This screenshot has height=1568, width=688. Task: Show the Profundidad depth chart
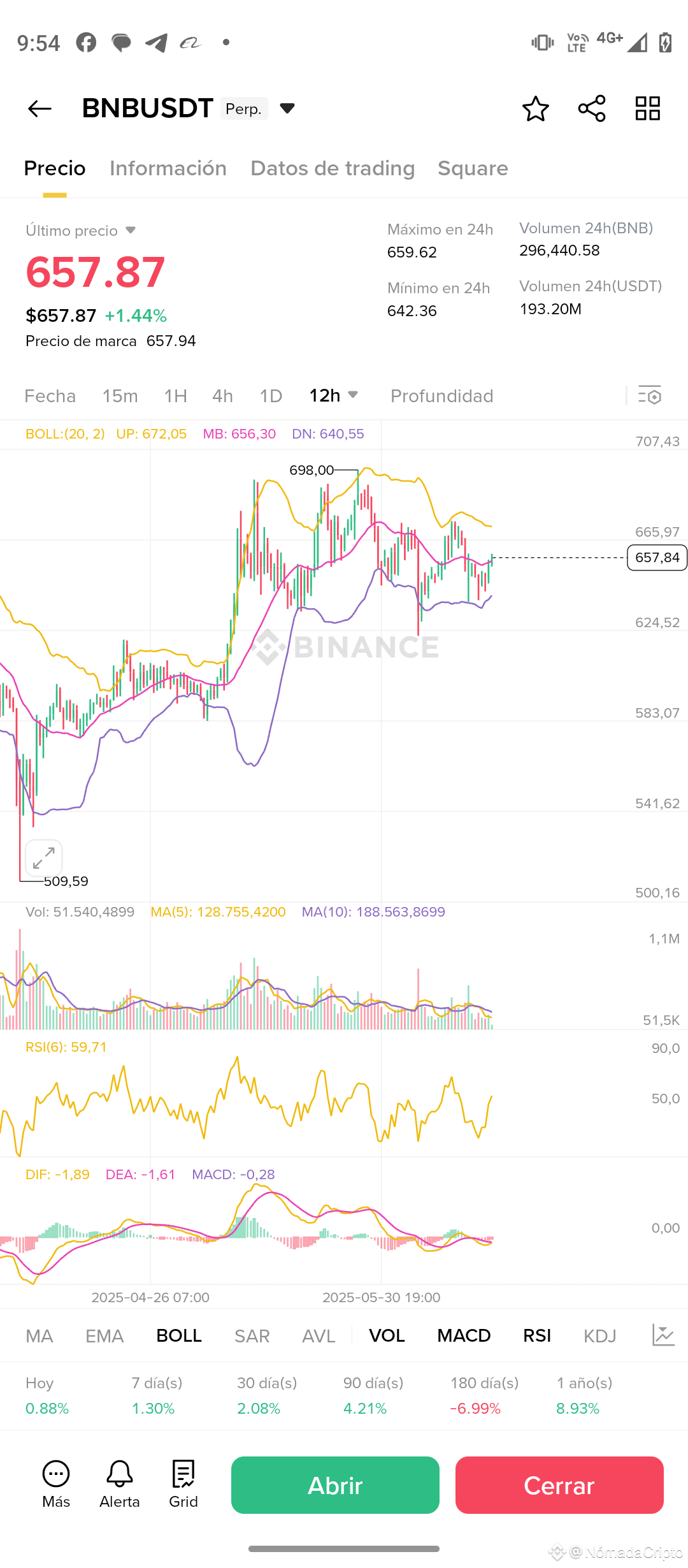point(442,396)
